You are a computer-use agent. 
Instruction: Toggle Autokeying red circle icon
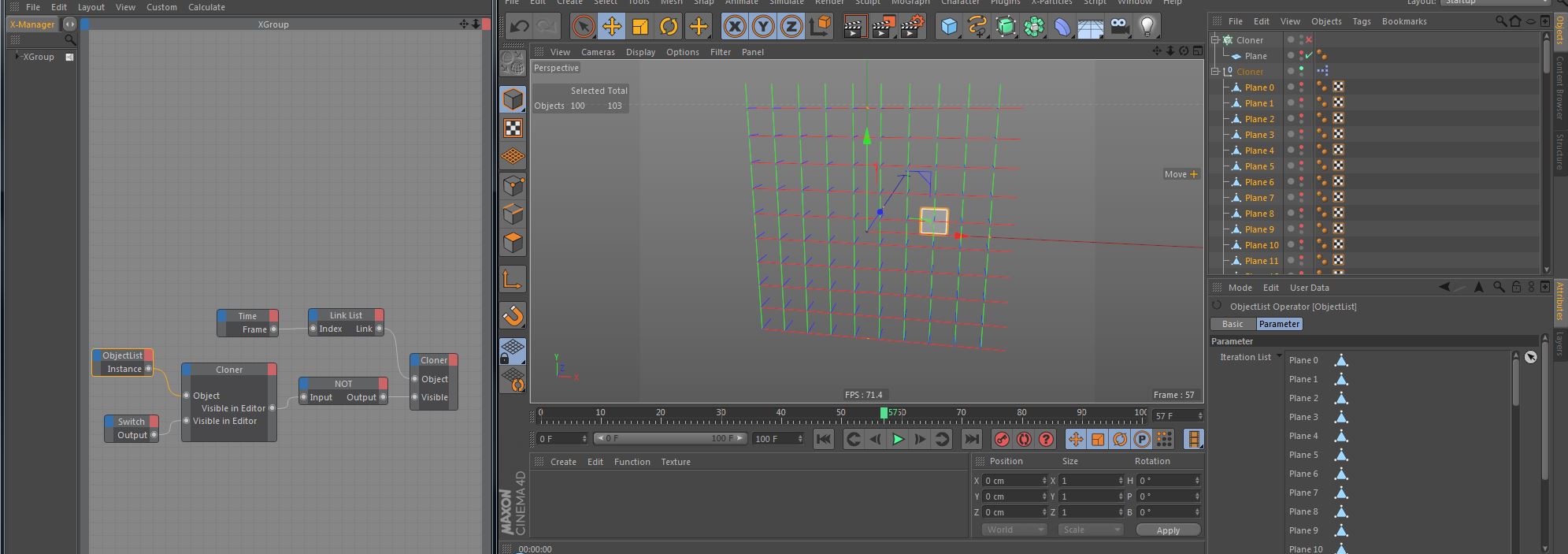[1024, 439]
